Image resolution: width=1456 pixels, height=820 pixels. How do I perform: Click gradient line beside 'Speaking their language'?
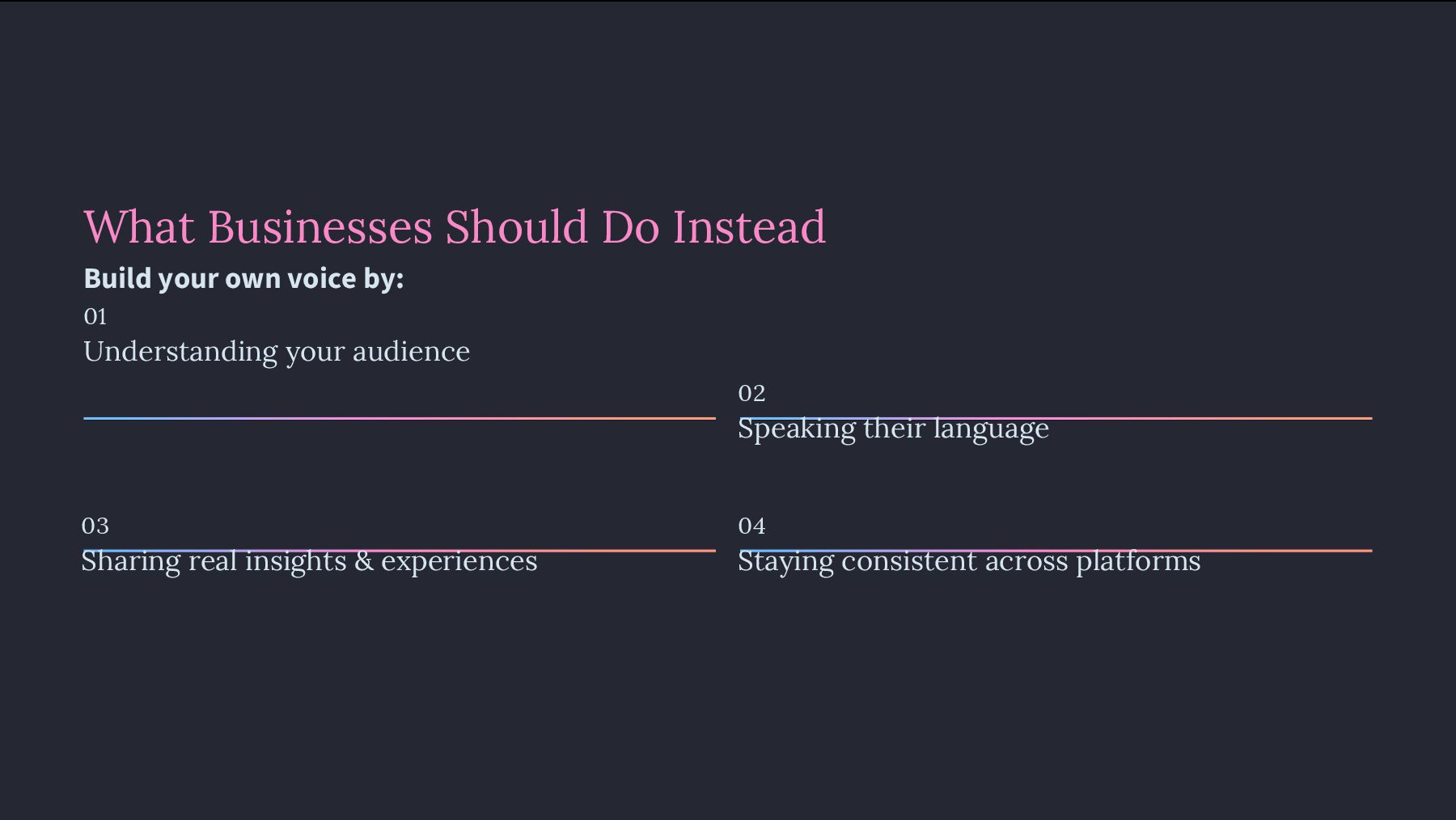click(x=1213, y=418)
